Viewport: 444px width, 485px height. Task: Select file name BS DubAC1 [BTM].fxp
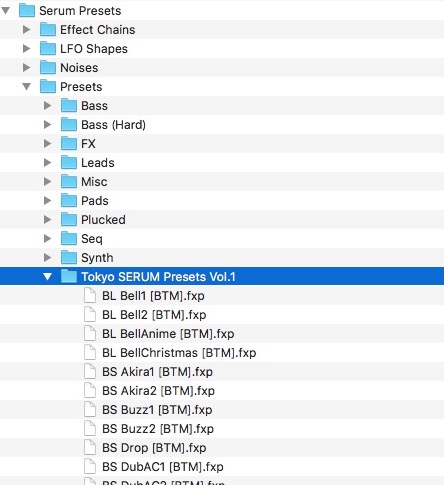pyautogui.click(x=163, y=467)
